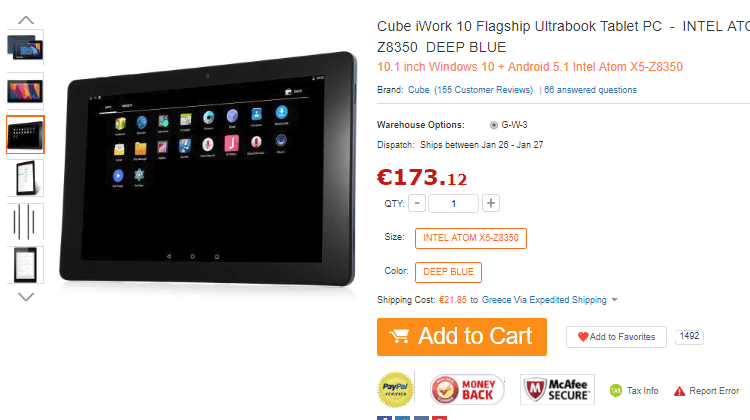The width and height of the screenshot is (750, 420).
Task: Open 155 Customer Reviews link
Action: click(x=484, y=90)
